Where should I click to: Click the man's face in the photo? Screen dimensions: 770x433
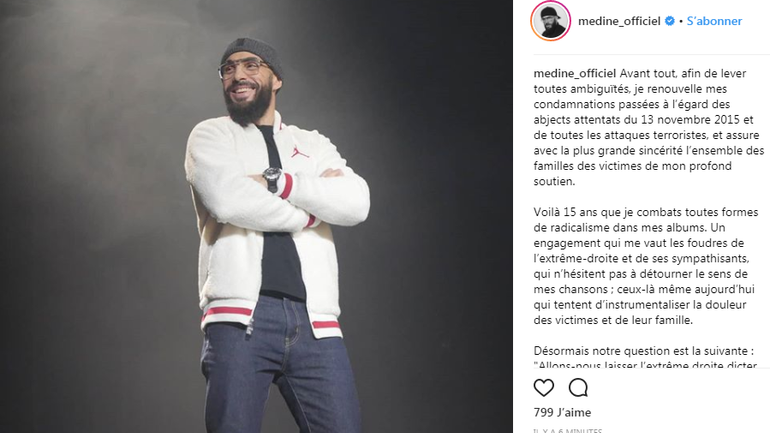click(x=247, y=82)
